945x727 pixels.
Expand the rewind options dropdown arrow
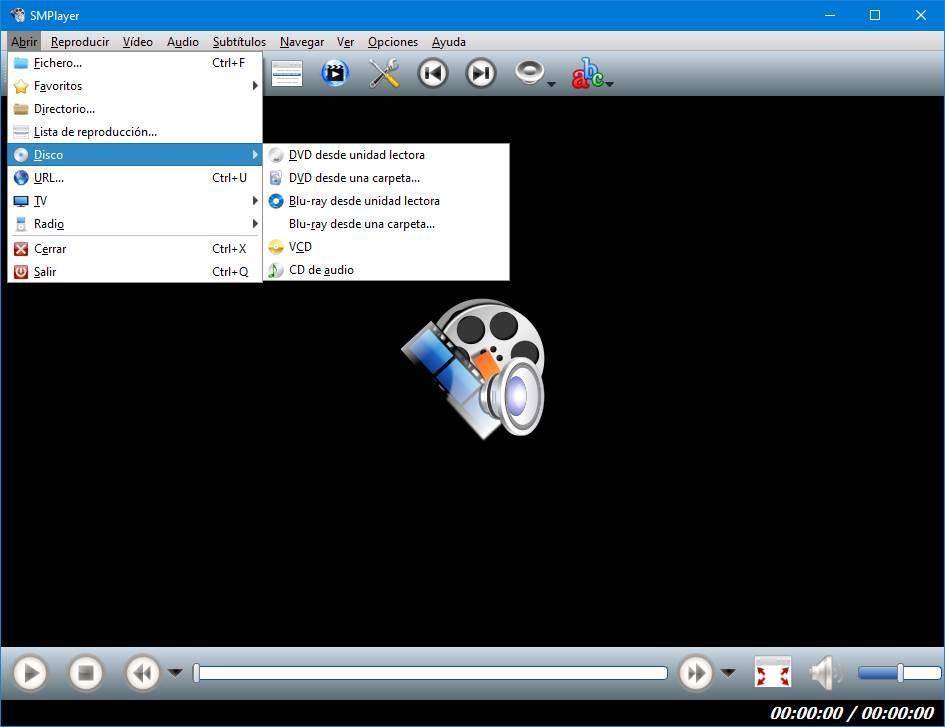click(x=175, y=672)
